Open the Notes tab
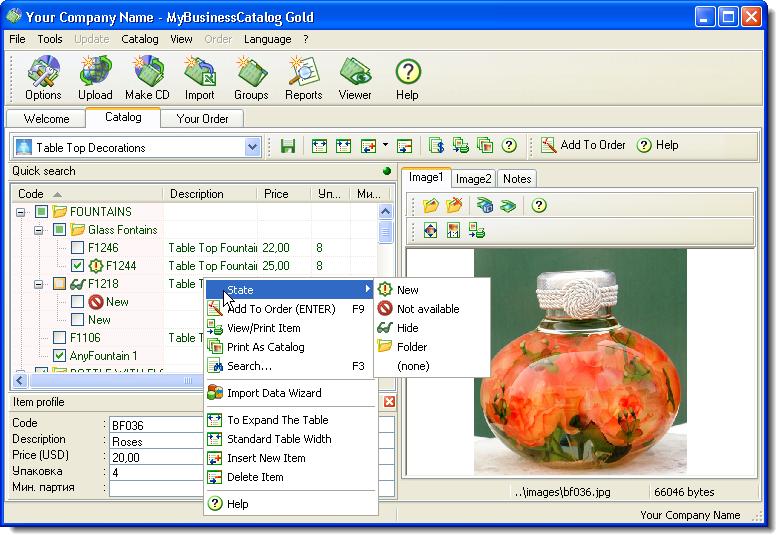 point(517,179)
